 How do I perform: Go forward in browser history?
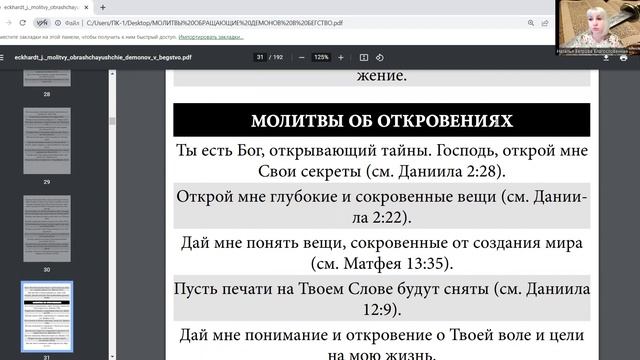click(x=8, y=23)
